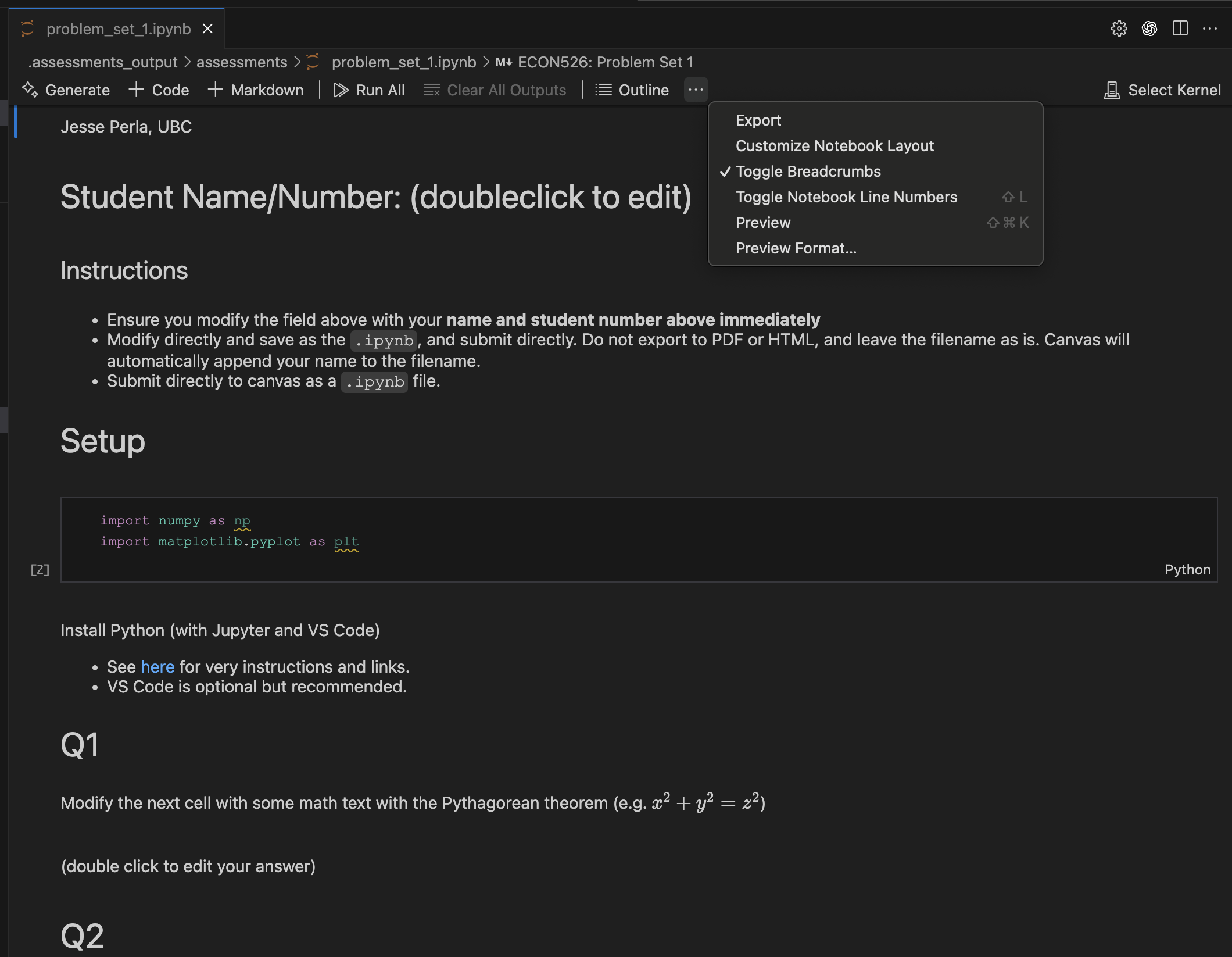Close the problem_set_1.ipynb tab
Viewport: 1232px width, 957px height.
tap(207, 28)
